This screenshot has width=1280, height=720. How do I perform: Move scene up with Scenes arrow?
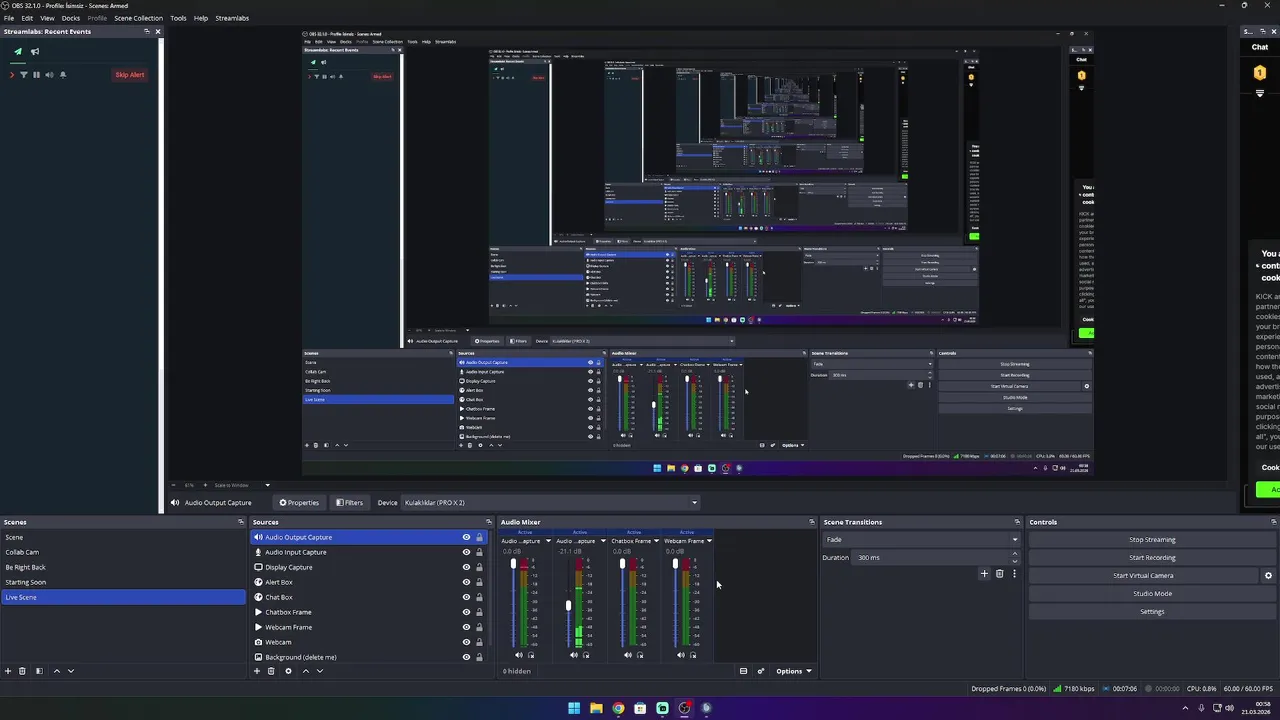click(x=56, y=671)
